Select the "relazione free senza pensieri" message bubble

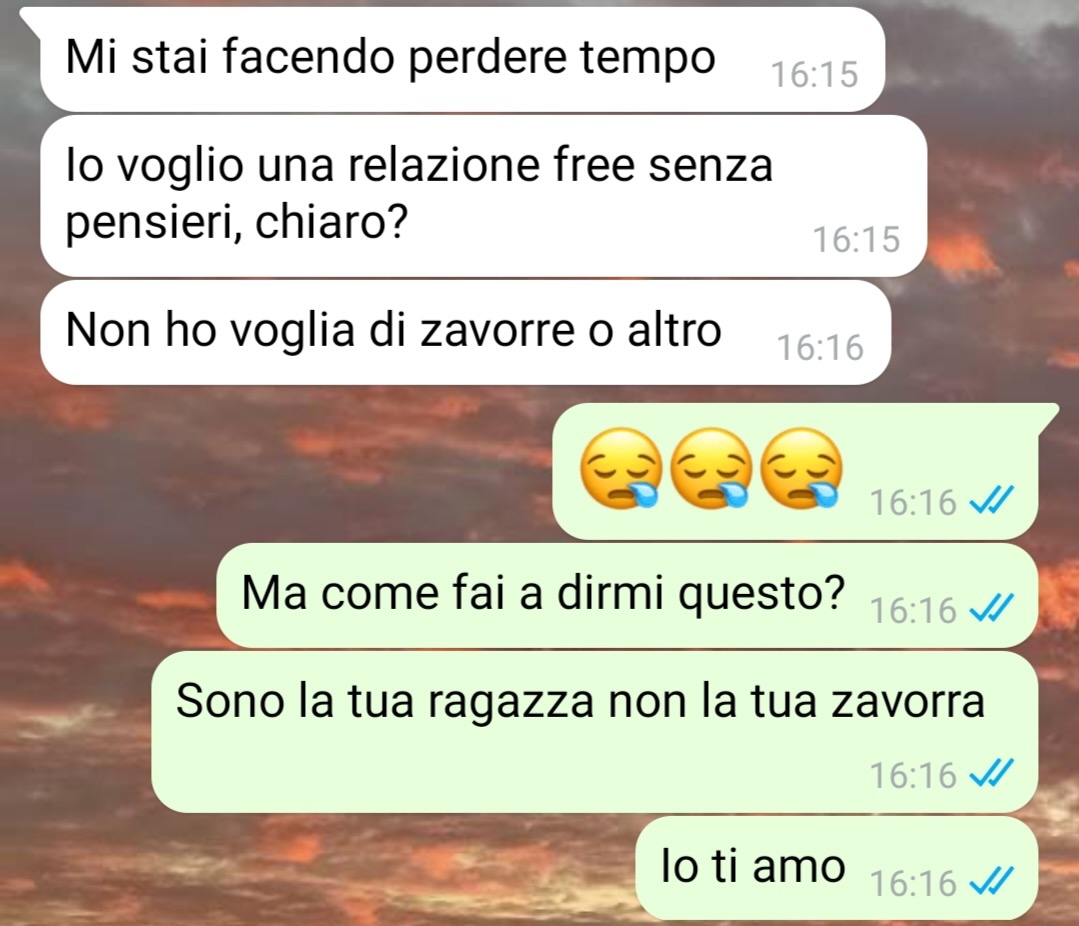click(x=484, y=196)
